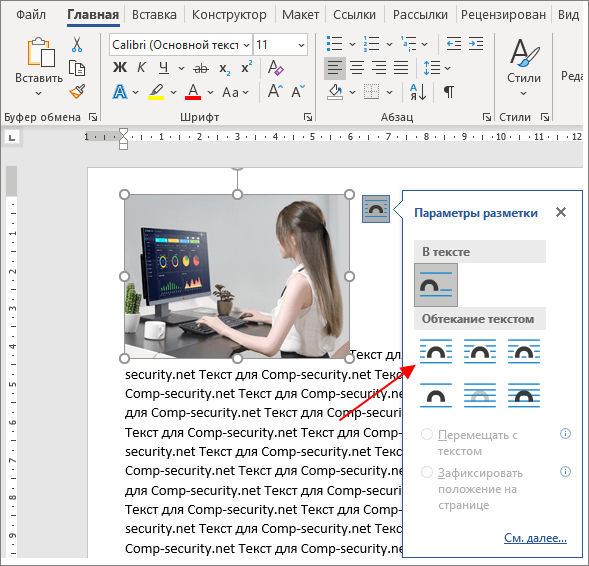Toggle strikethrough text formatting

[x=201, y=68]
